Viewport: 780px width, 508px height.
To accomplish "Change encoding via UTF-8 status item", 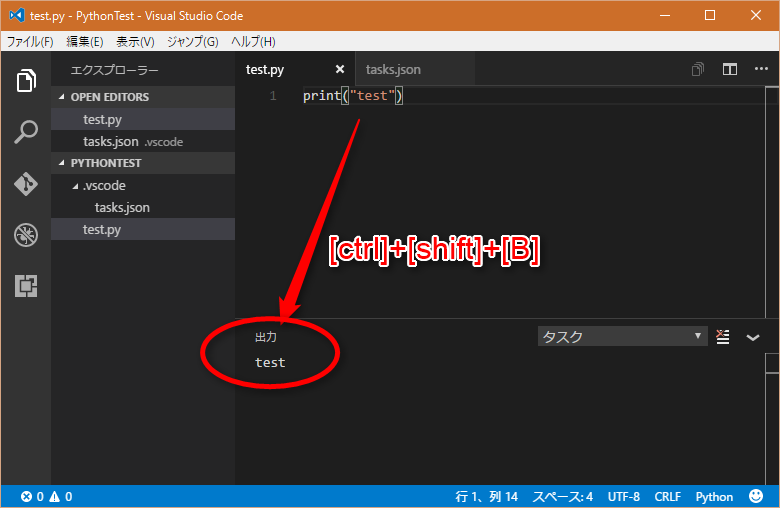I will pos(624,497).
